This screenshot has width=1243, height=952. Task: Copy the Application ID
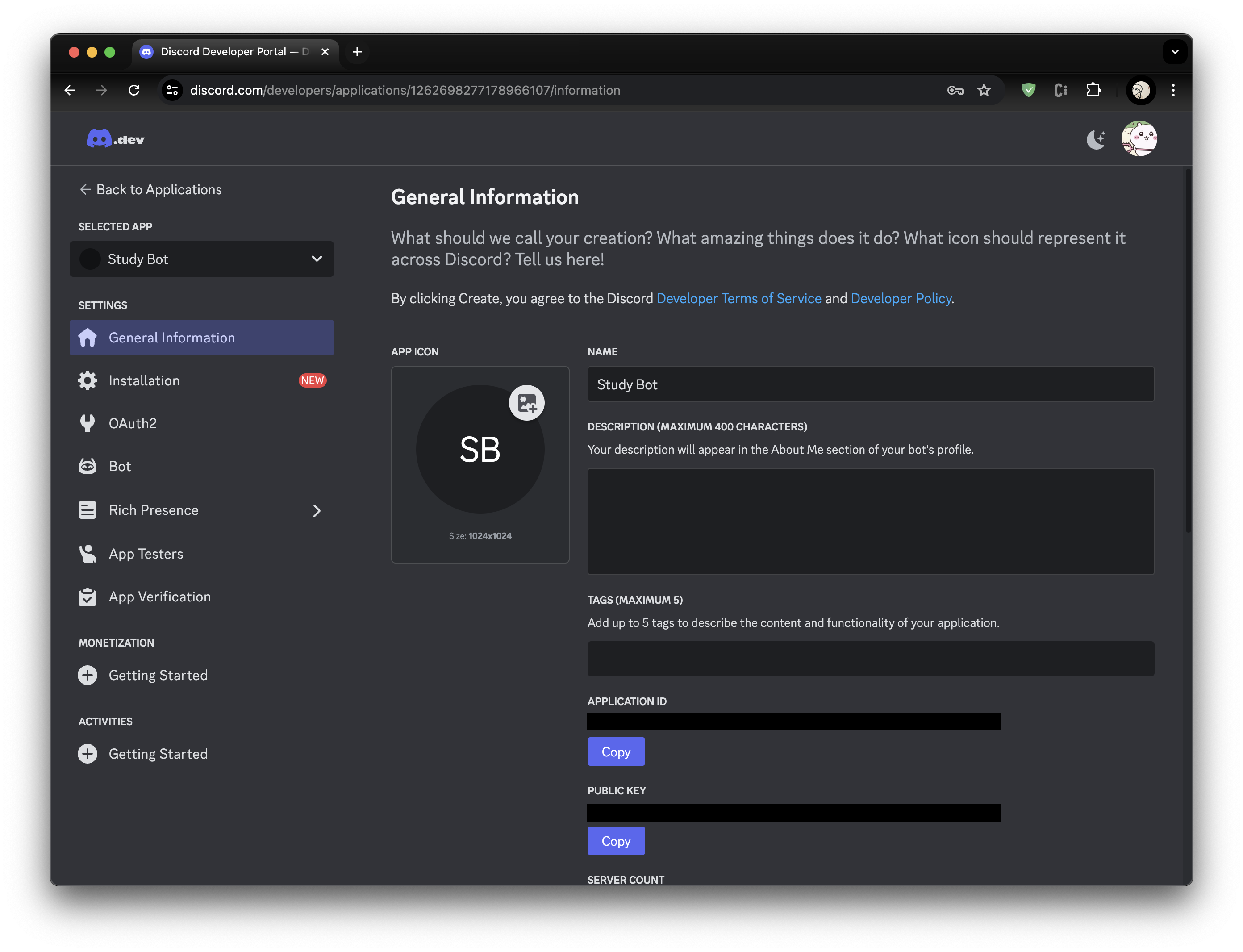pyautogui.click(x=616, y=752)
